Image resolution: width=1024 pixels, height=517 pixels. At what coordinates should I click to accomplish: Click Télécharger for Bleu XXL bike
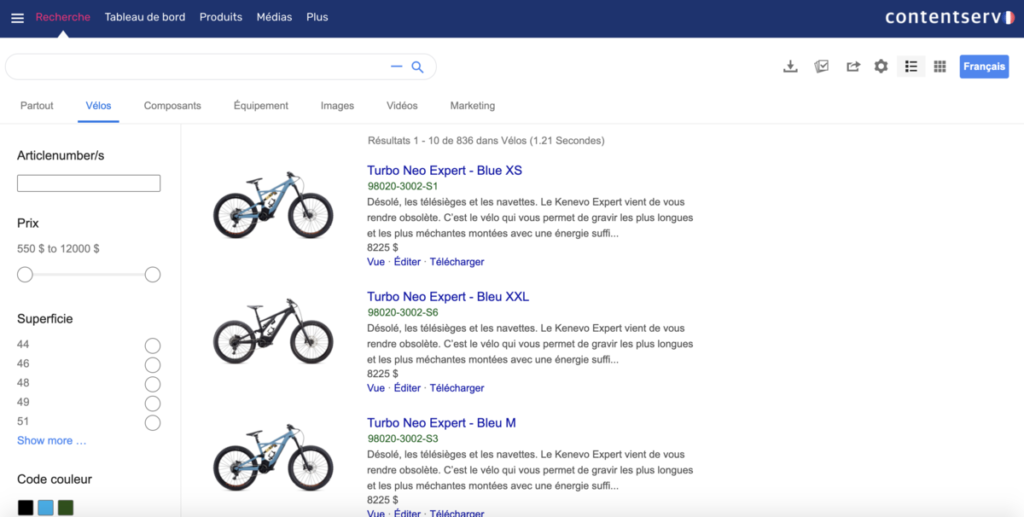tap(457, 388)
